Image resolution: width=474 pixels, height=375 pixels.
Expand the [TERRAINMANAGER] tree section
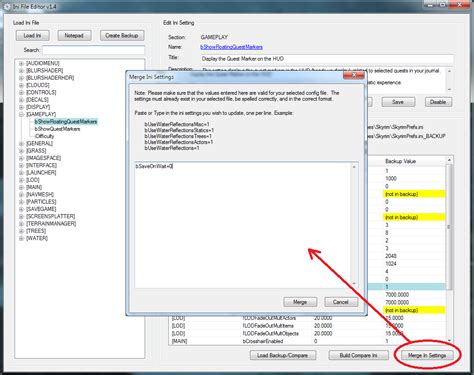pyautogui.click(x=21, y=224)
